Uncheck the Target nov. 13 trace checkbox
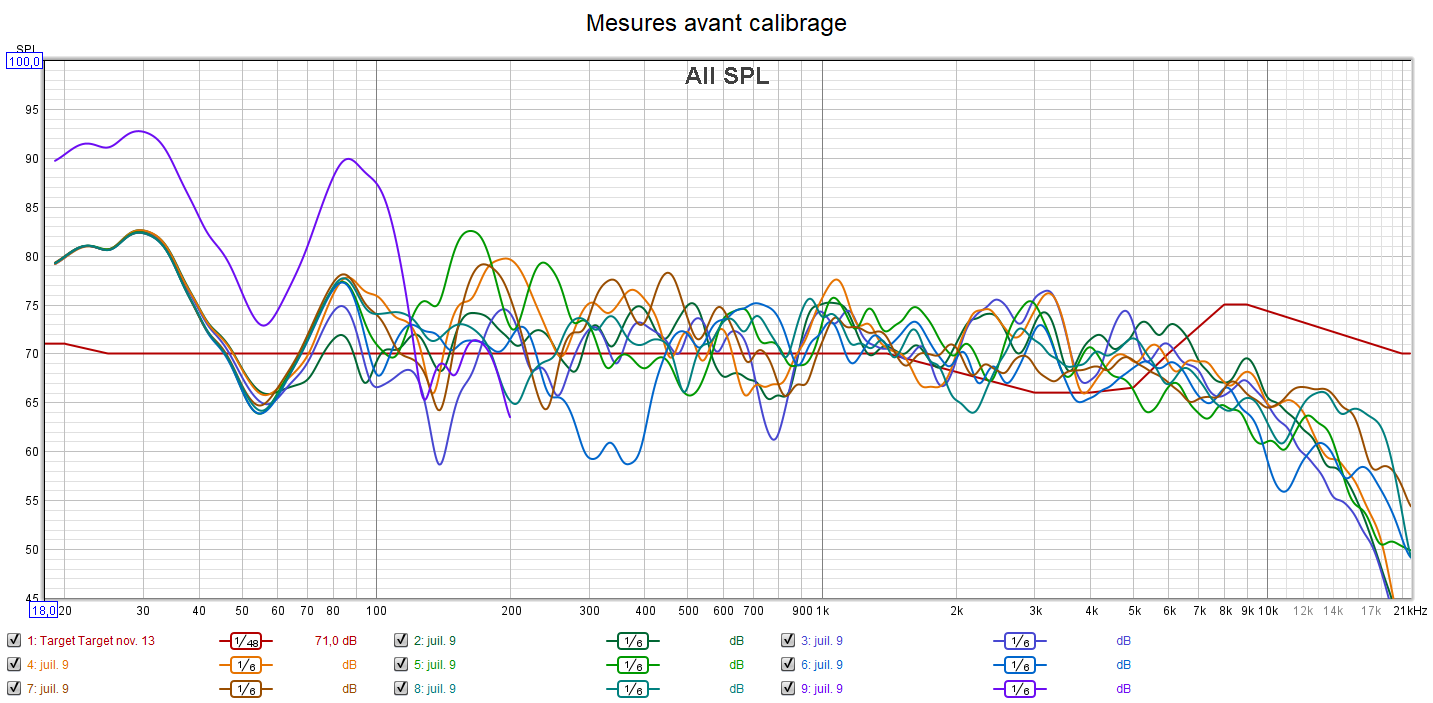The width and height of the screenshot is (1433, 703). [13, 641]
